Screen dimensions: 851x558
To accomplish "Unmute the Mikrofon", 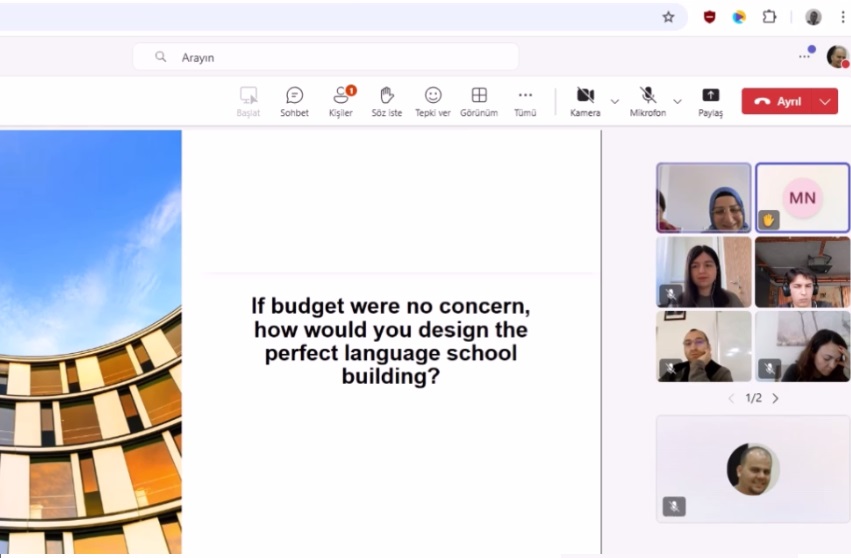I will [647, 102].
